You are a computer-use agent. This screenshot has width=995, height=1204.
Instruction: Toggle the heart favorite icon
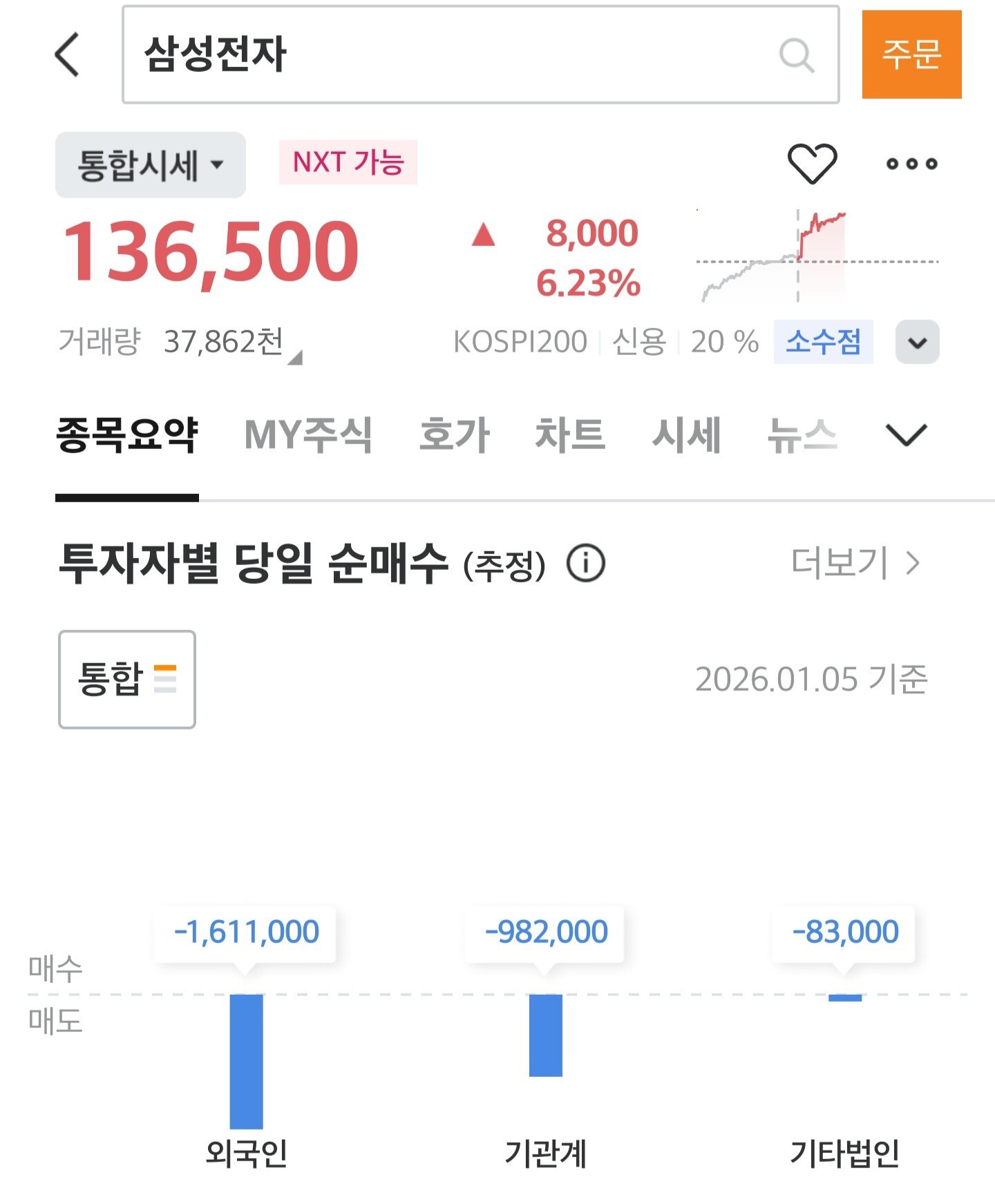point(813,164)
